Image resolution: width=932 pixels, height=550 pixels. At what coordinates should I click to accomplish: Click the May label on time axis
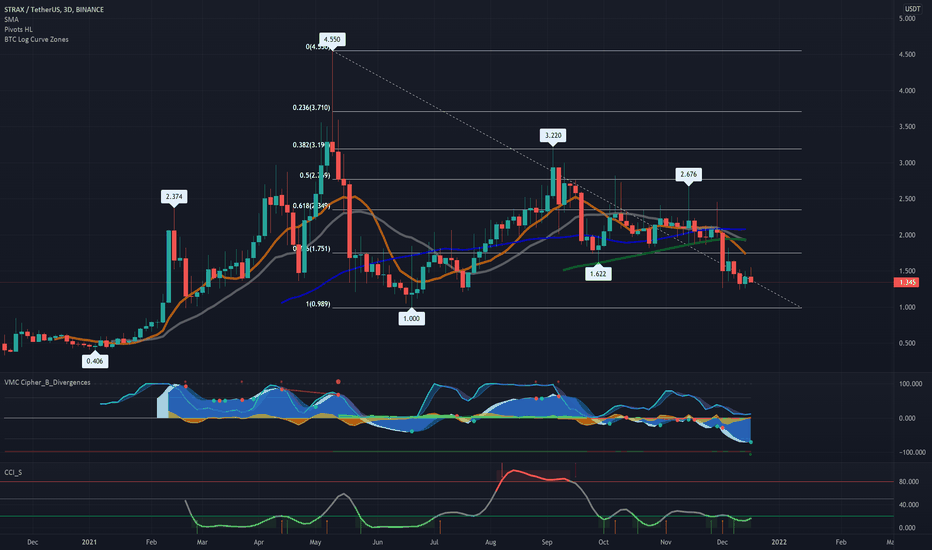(x=315, y=542)
